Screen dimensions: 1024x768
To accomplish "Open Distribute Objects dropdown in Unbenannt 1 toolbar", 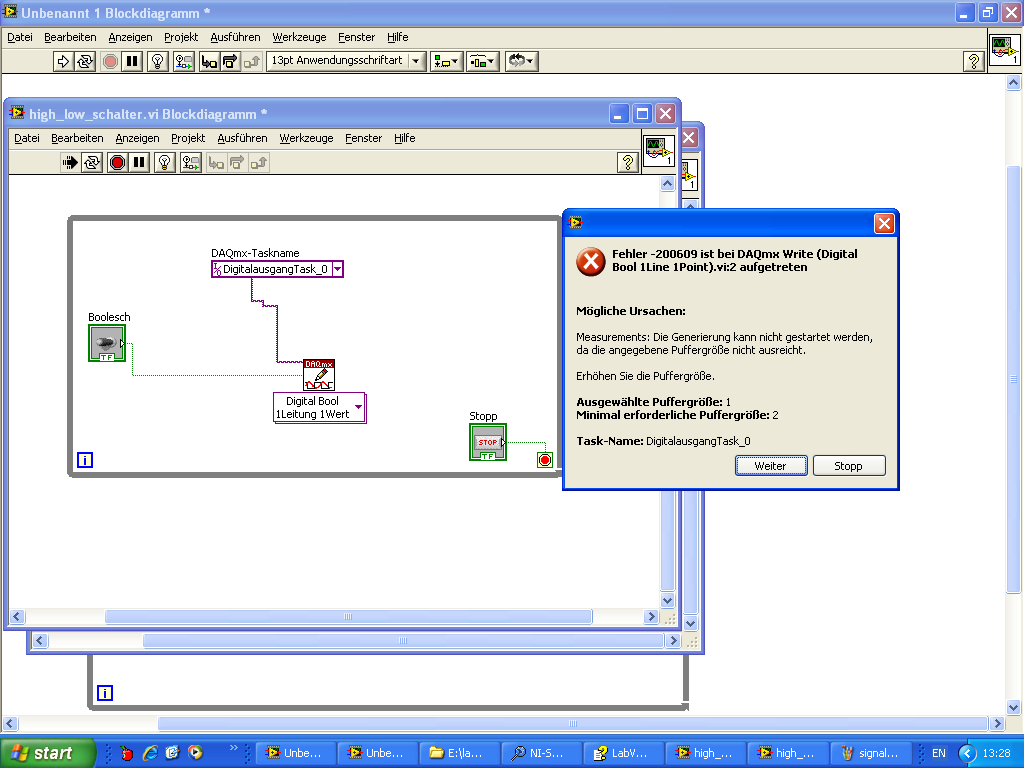I will [x=483, y=61].
